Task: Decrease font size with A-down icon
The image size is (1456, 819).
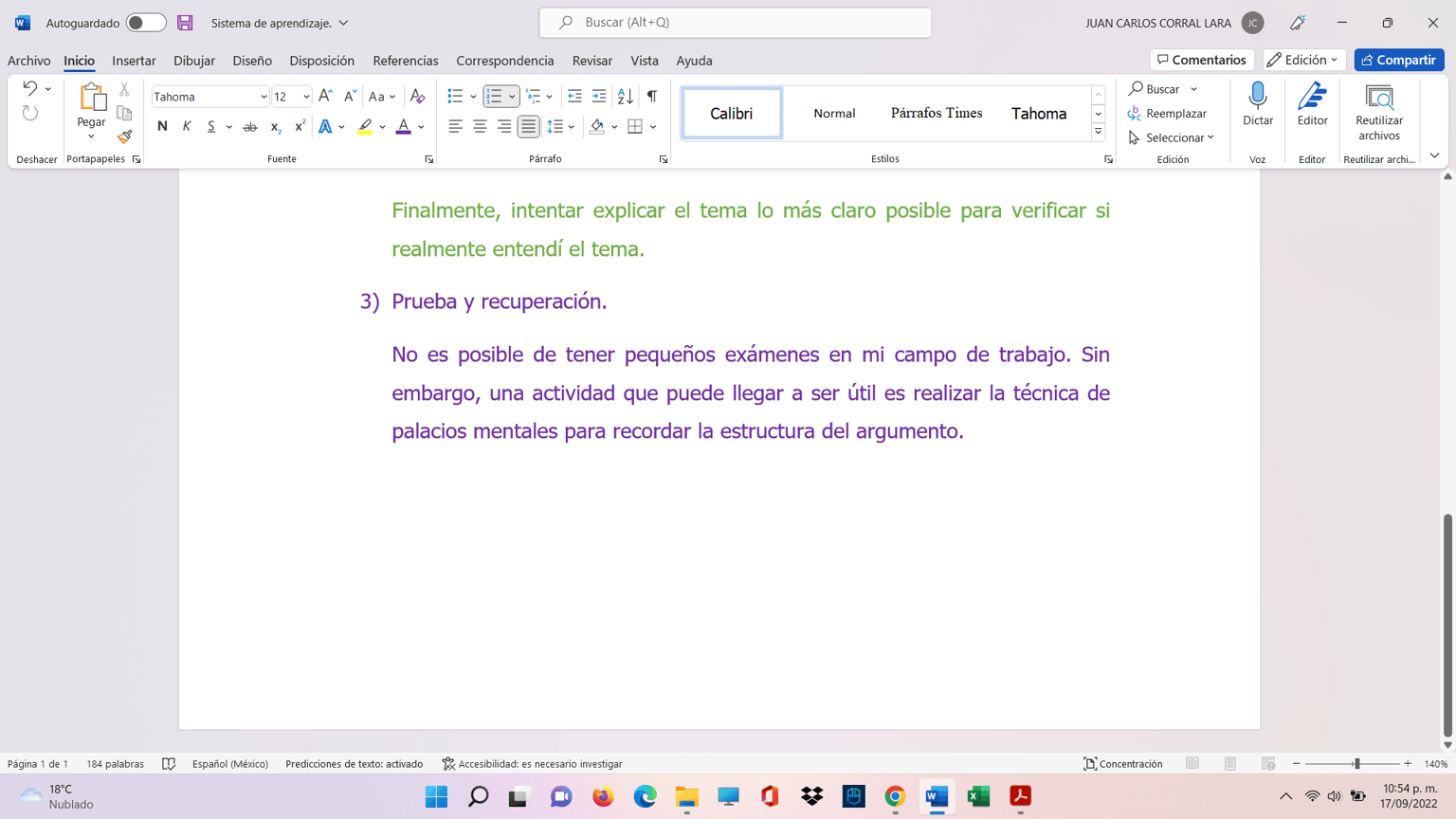Action: 350,96
